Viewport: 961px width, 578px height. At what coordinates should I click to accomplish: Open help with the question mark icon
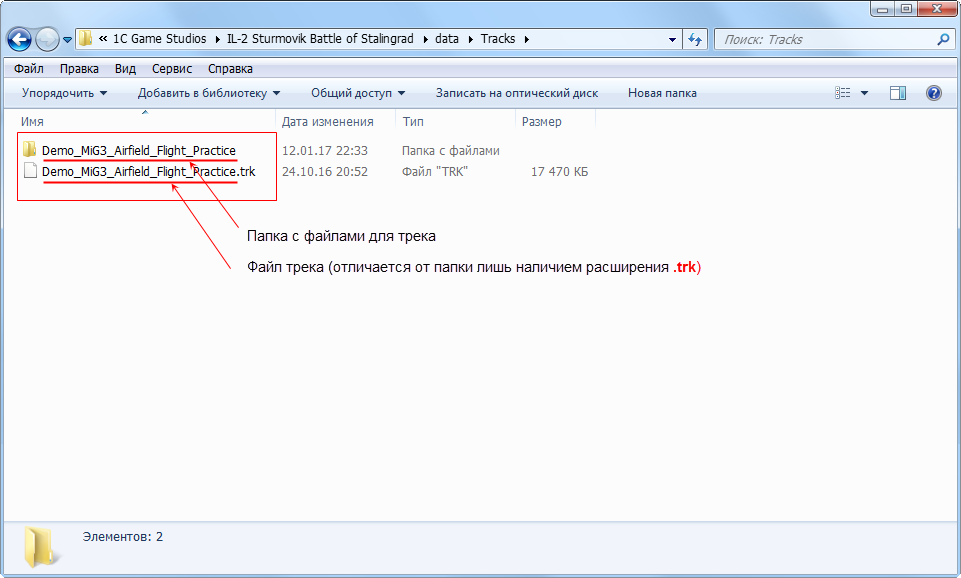pyautogui.click(x=933, y=93)
